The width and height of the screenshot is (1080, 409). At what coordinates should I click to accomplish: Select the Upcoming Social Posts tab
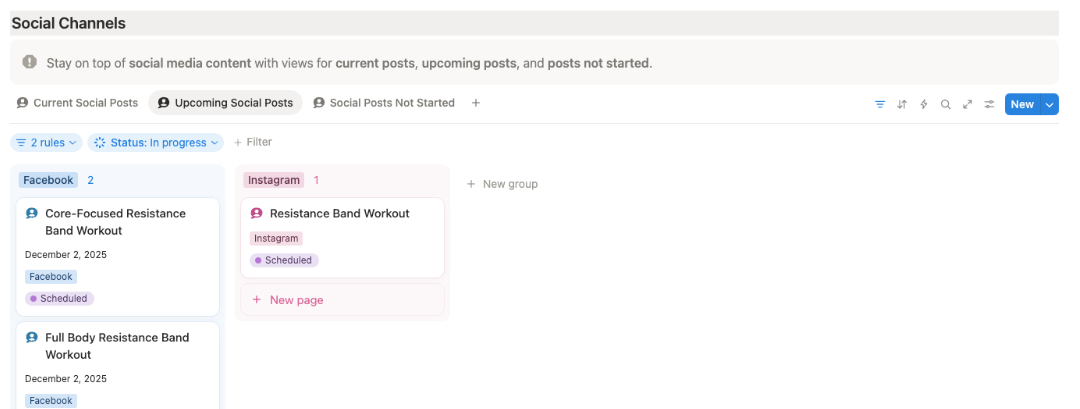pyautogui.click(x=225, y=103)
